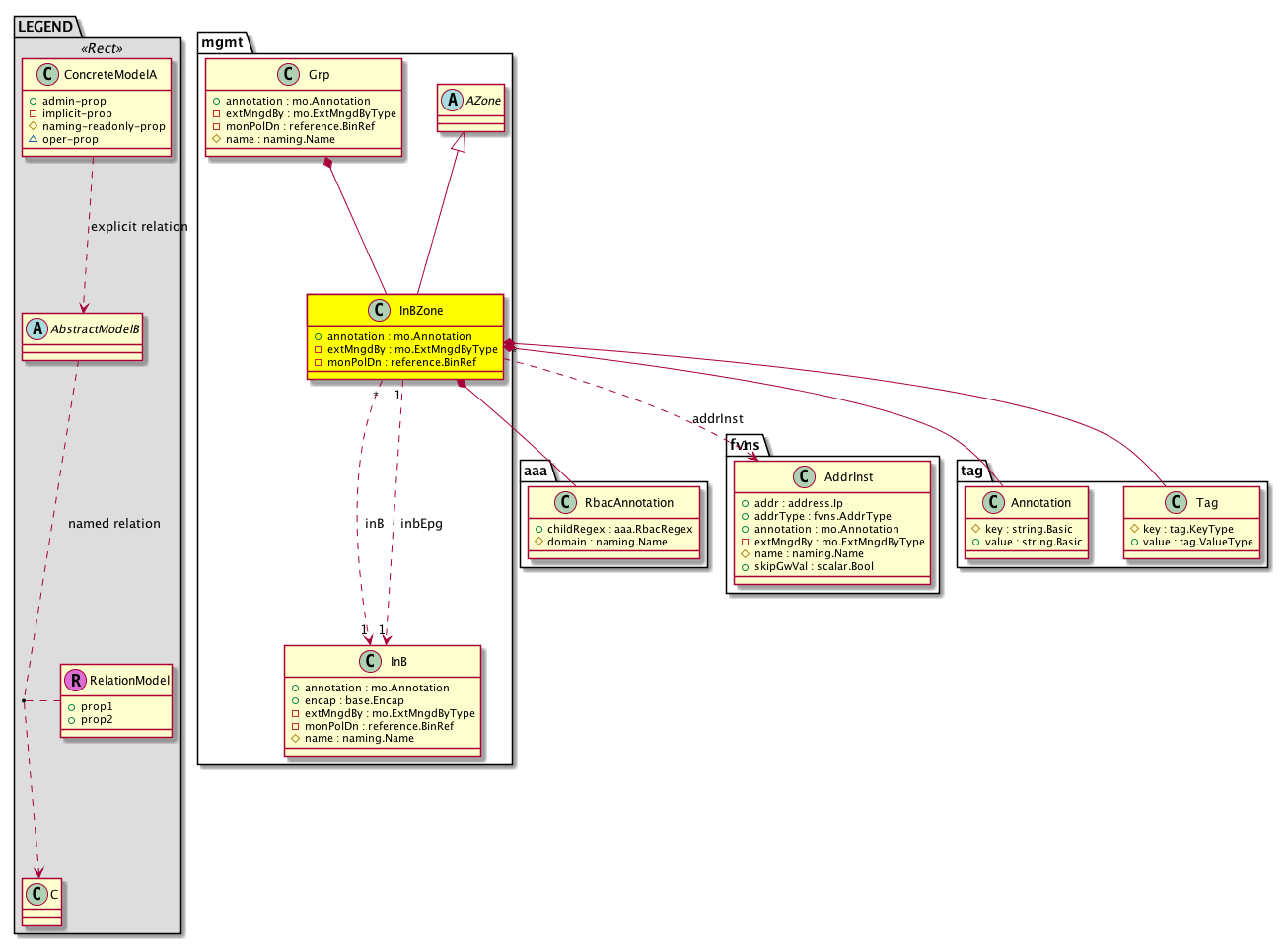This screenshot has height=944, width=1288.
Task: Select the C icon of the AddrInst class
Action: [804, 476]
